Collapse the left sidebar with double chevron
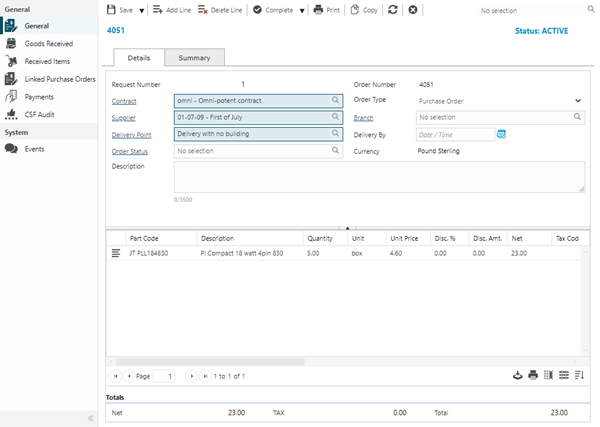 (91, 418)
